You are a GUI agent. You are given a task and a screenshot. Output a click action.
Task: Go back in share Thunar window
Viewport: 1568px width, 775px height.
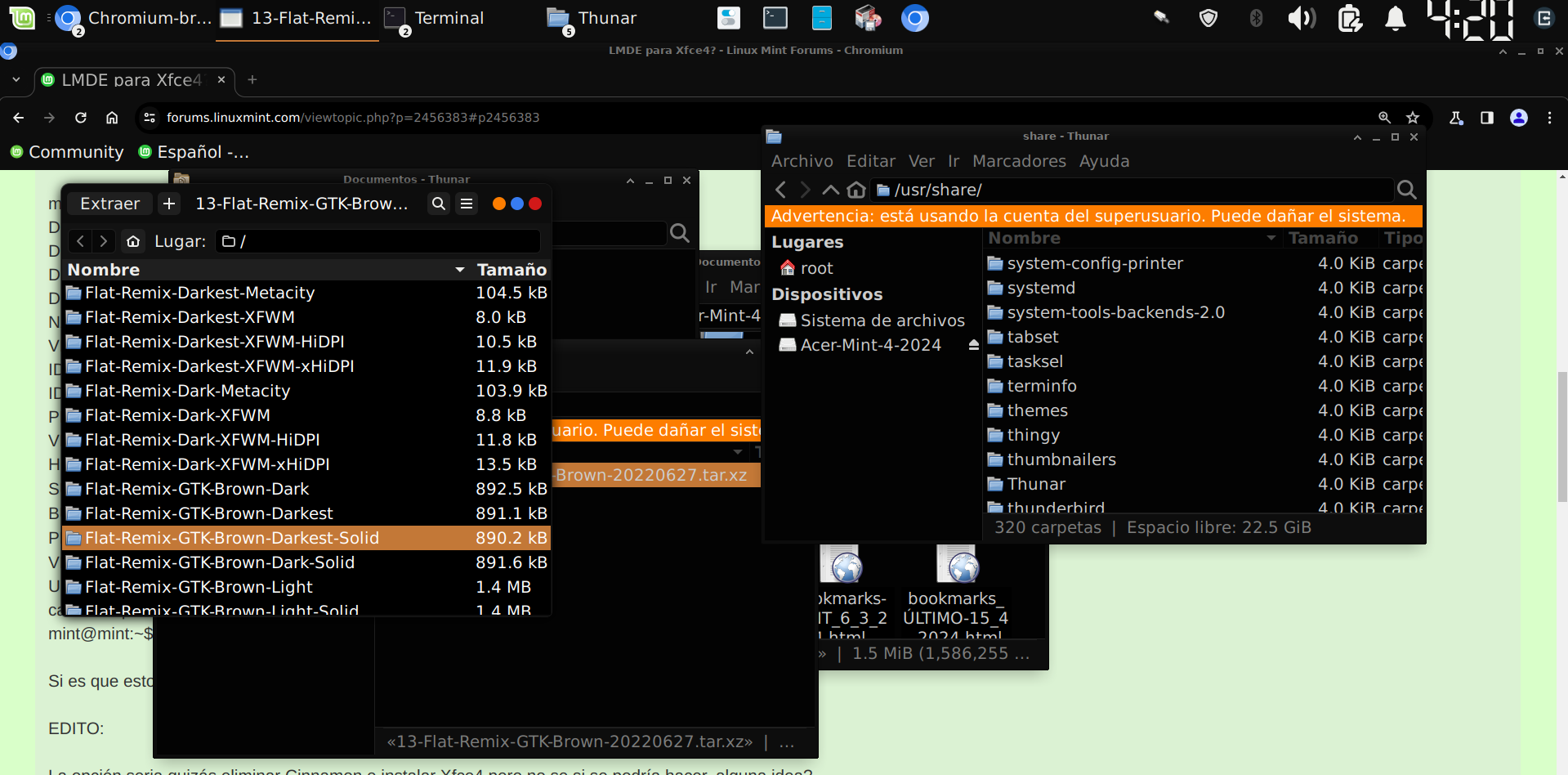pyautogui.click(x=780, y=190)
